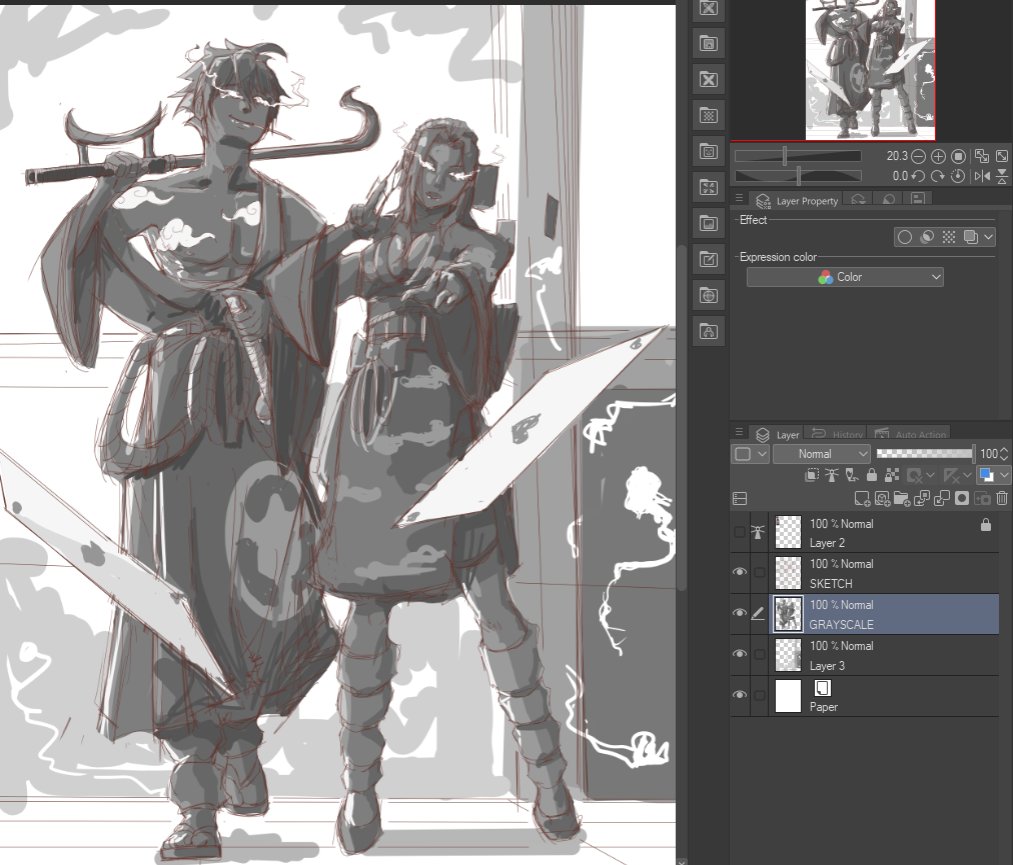The image size is (1013, 865).
Task: Switch to the Layer tab
Action: [x=778, y=435]
